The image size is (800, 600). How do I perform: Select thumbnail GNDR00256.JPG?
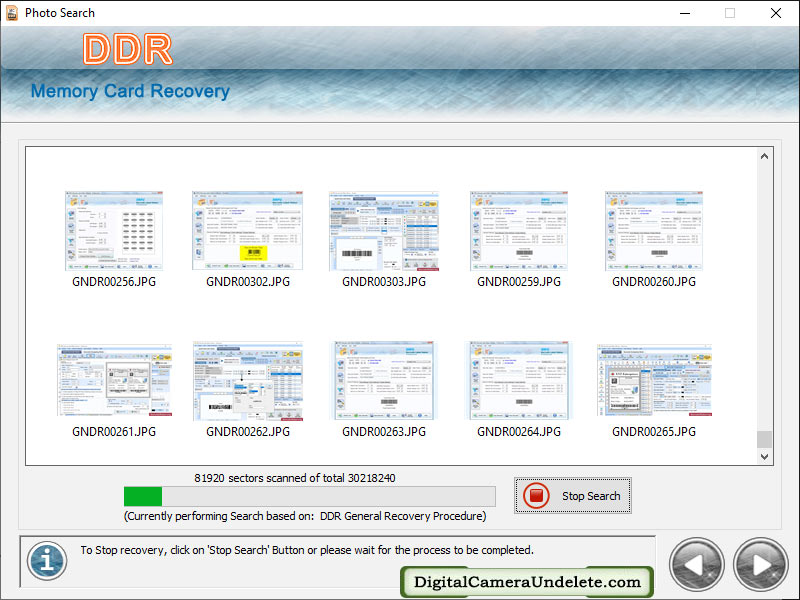coord(114,231)
